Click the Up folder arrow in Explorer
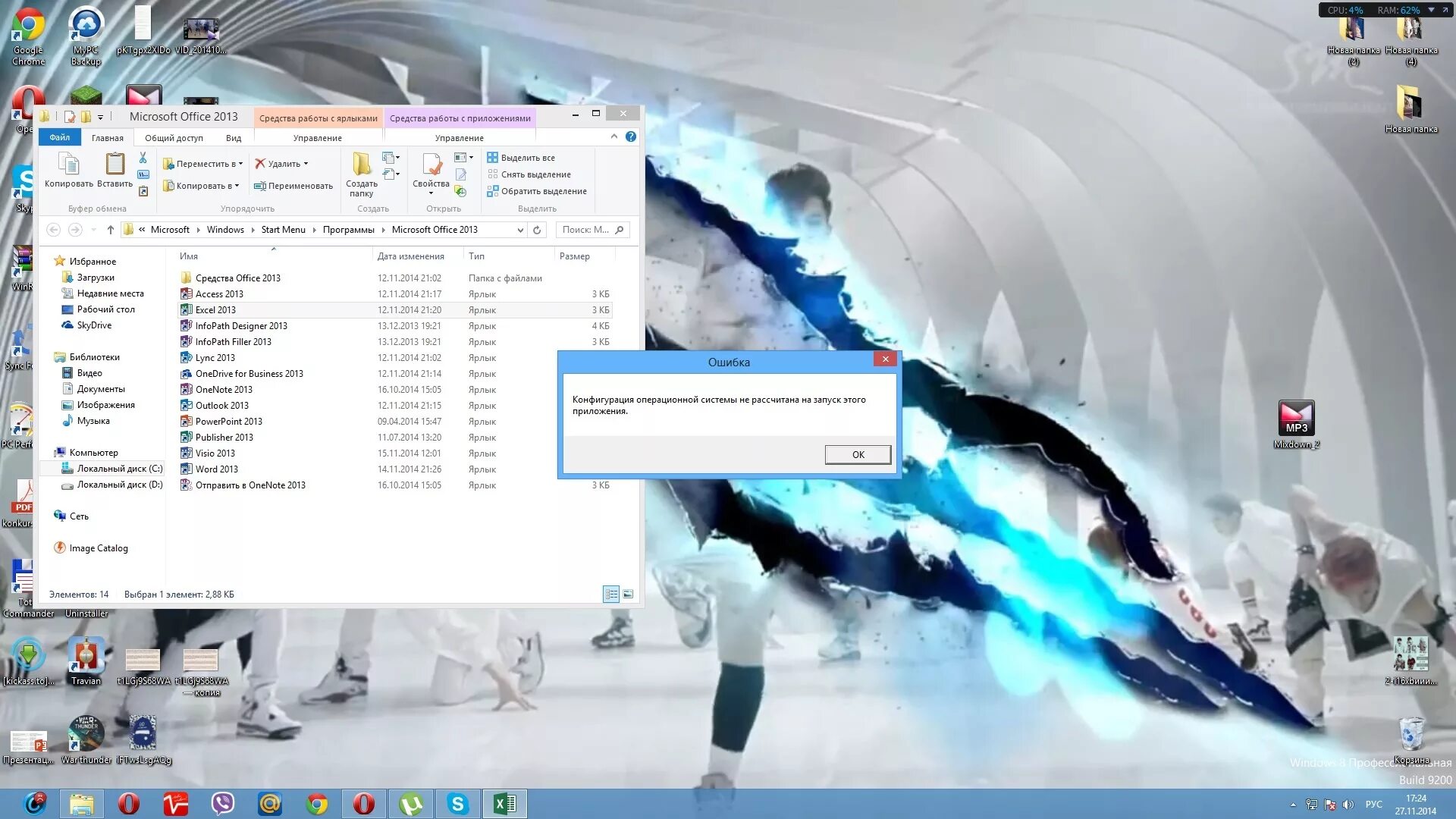Viewport: 1456px width, 819px height. click(x=111, y=230)
